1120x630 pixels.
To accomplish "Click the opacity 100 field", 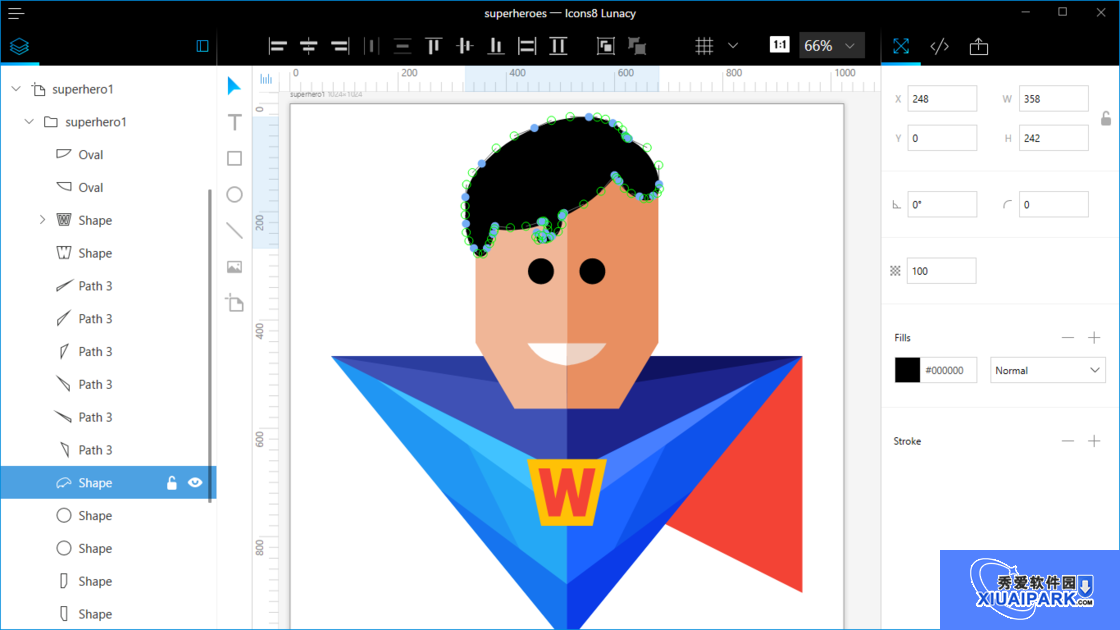I will (941, 271).
